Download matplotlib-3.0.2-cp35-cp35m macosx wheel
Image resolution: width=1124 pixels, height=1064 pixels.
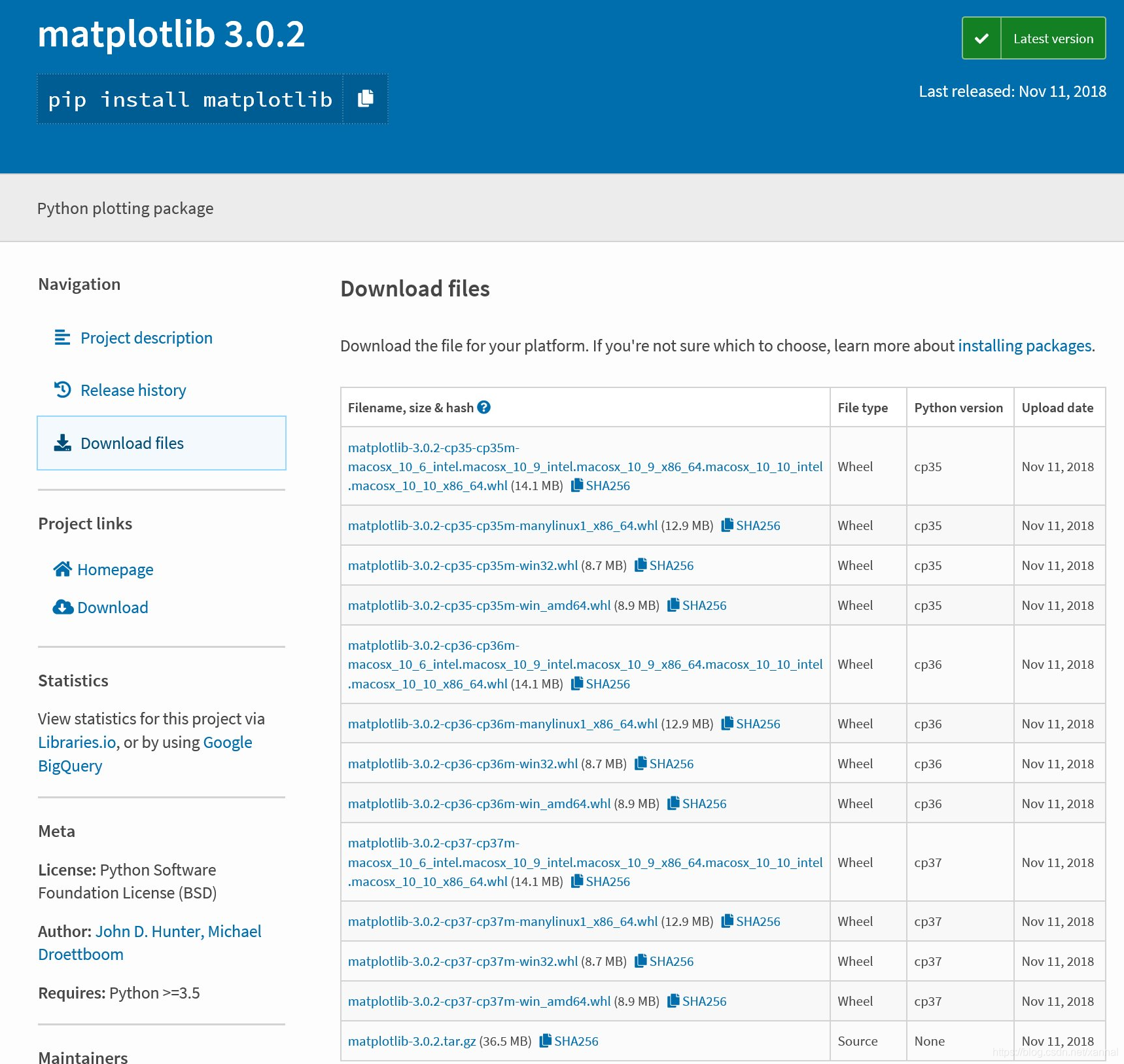[x=585, y=467]
